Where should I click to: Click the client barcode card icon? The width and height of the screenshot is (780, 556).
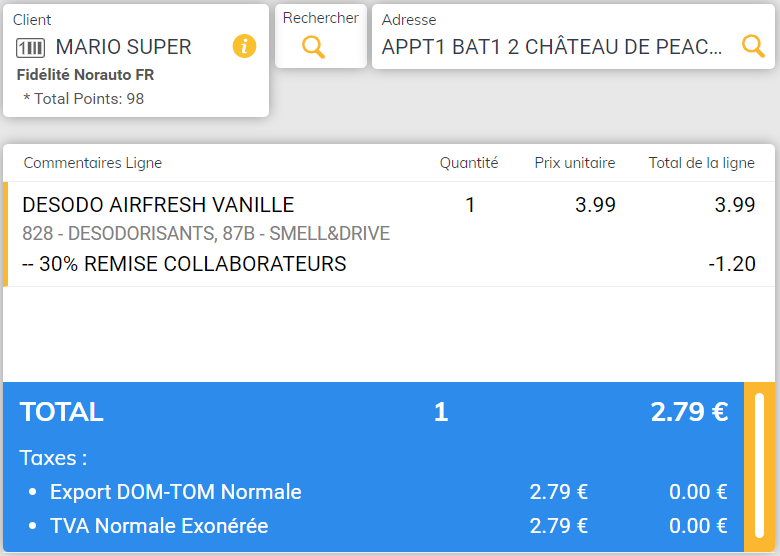coord(31,47)
